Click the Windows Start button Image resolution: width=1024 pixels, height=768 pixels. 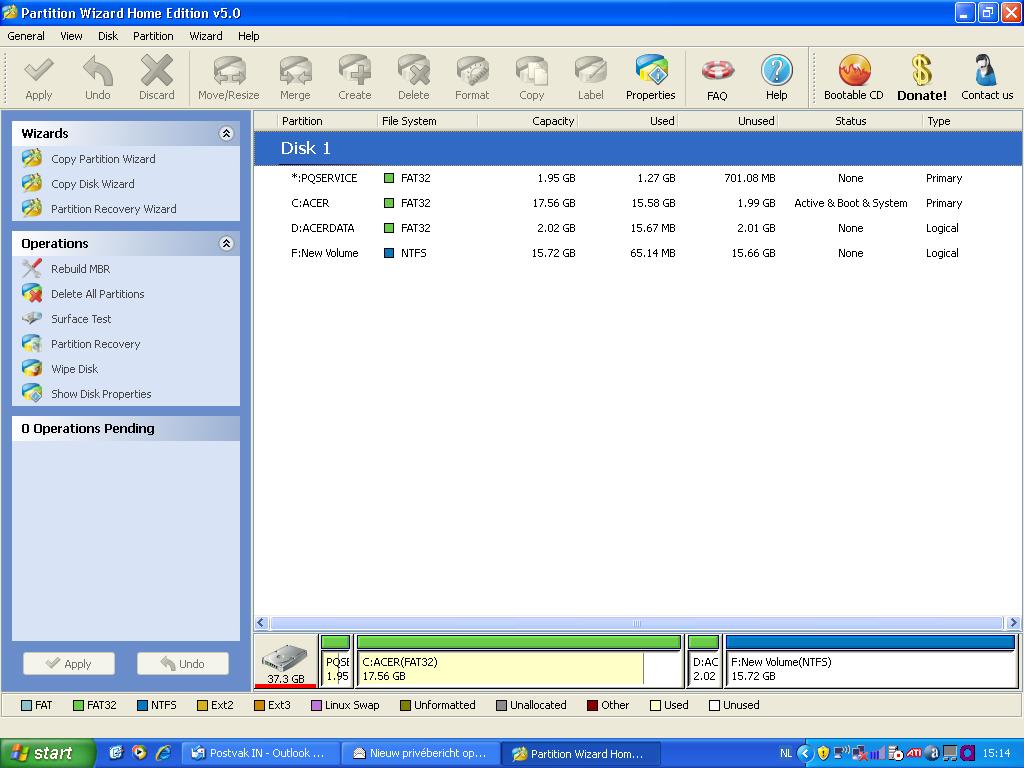coord(47,753)
